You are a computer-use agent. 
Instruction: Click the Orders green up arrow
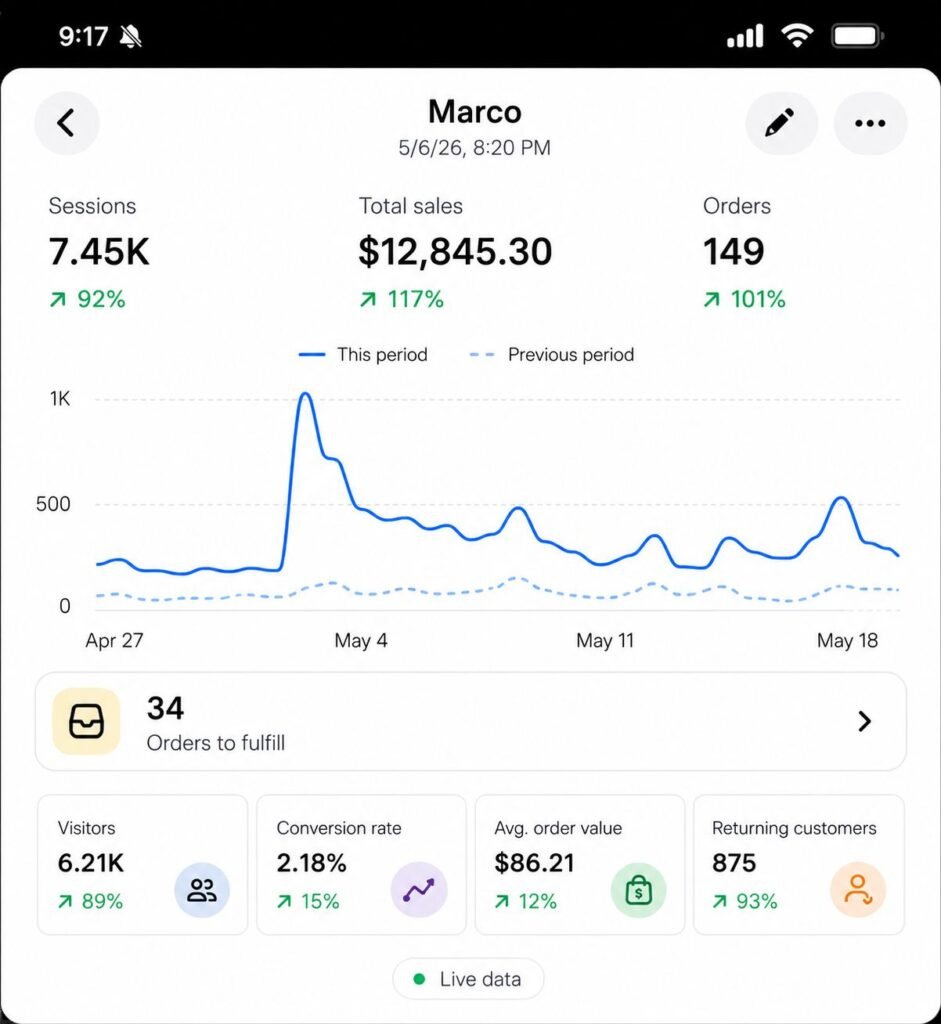click(x=712, y=299)
